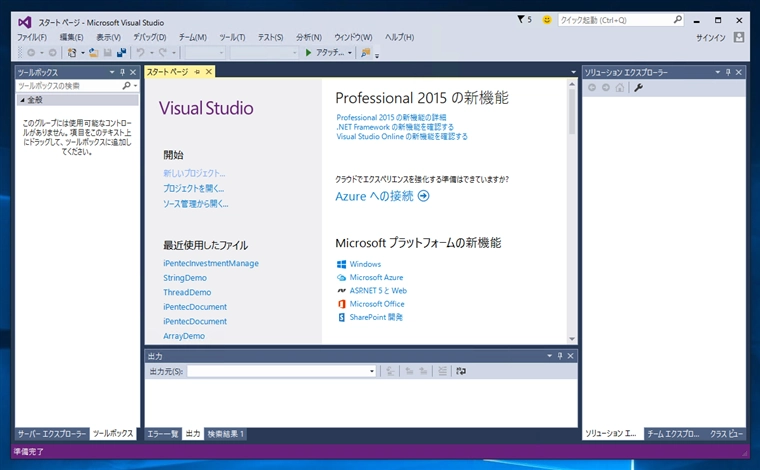Switch to the チーム エクスプローラー tab
760x470 pixels.
[x=673, y=434]
